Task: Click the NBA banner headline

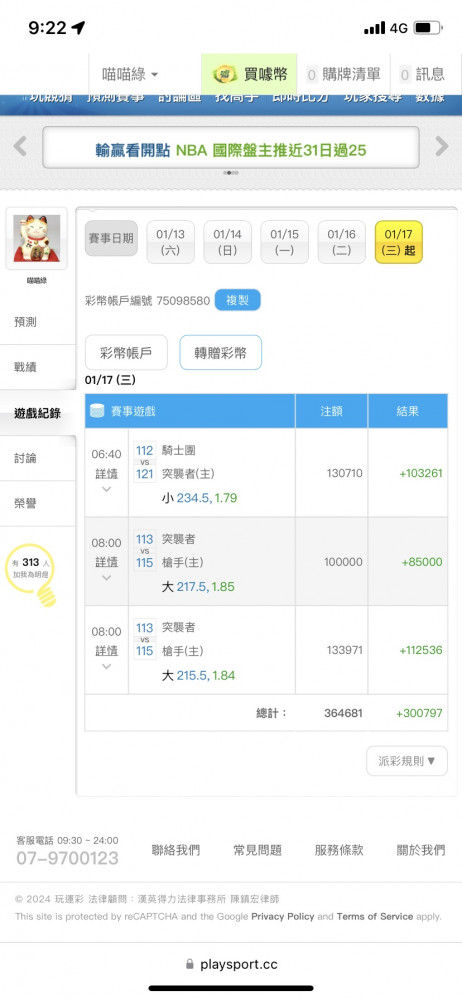Action: 231,151
